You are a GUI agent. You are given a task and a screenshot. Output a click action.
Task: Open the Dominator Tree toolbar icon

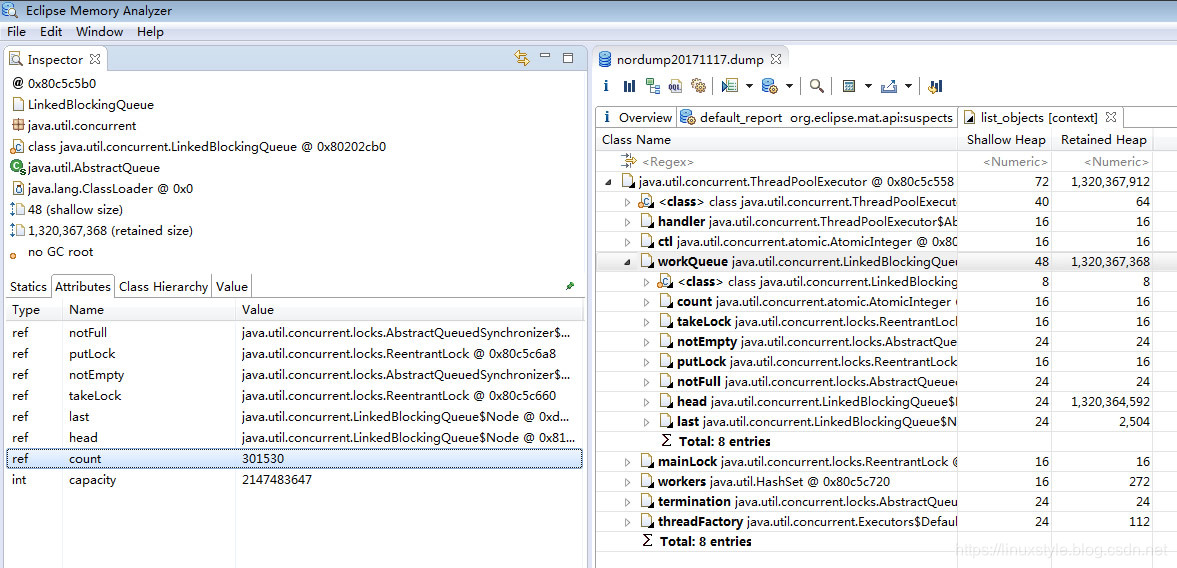coord(652,86)
